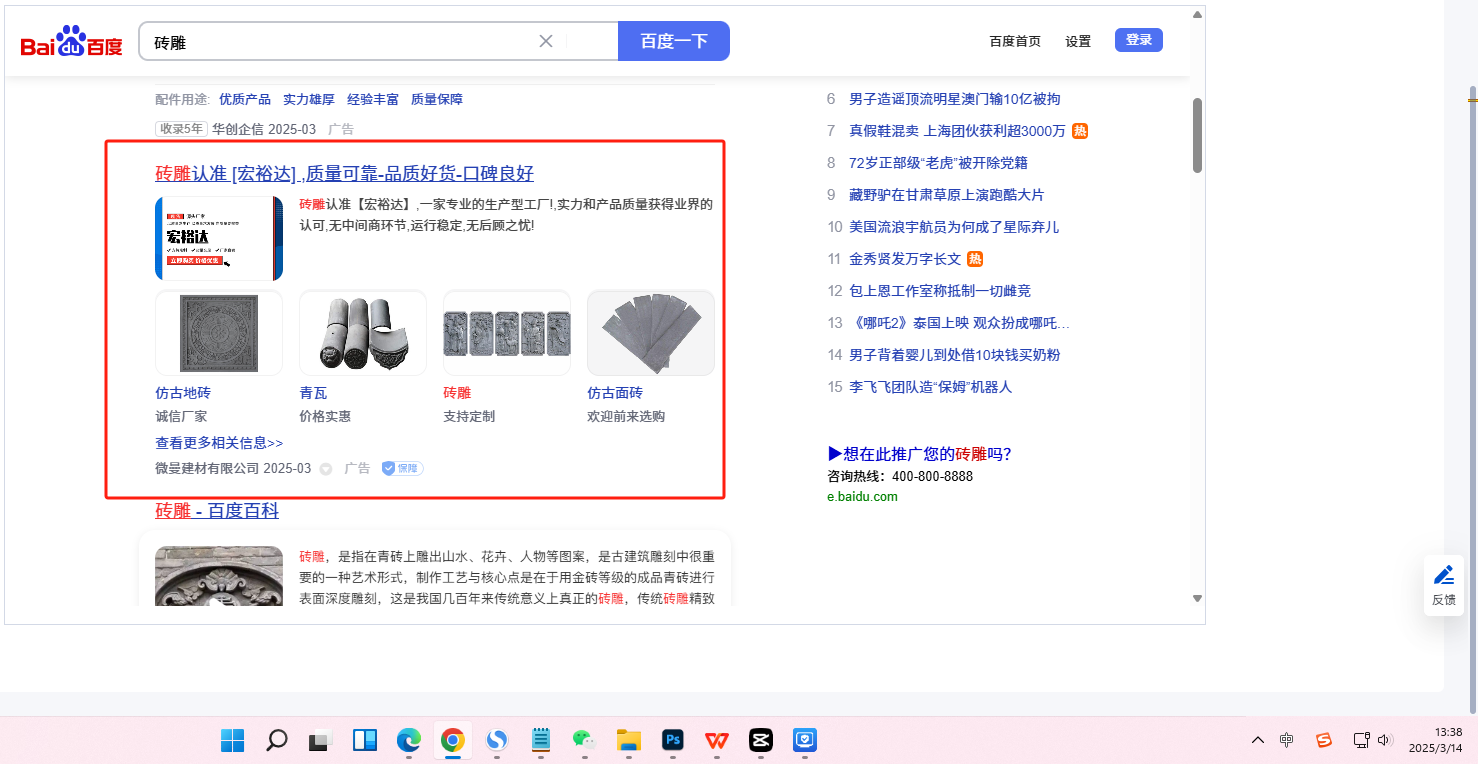Click the Baidu logo
This screenshot has width=1478, height=764.
(x=71, y=43)
